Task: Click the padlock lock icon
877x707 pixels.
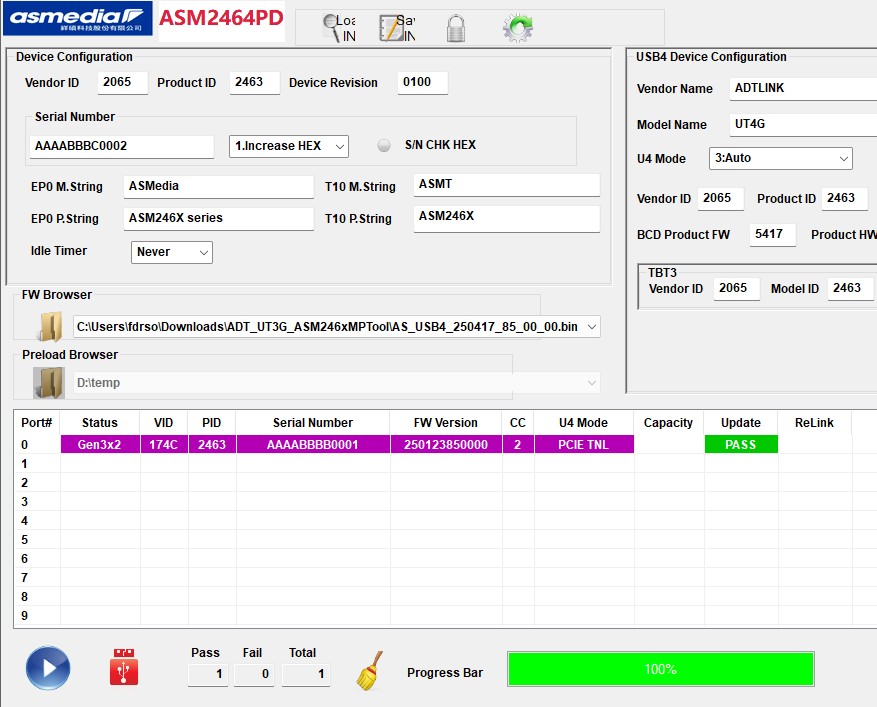Action: point(456,28)
